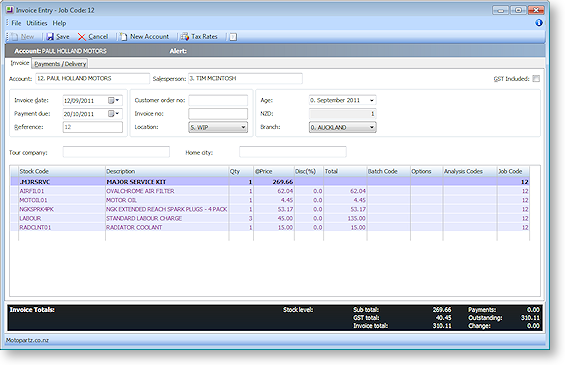Click the small page icon after Tax Rates

point(233,37)
